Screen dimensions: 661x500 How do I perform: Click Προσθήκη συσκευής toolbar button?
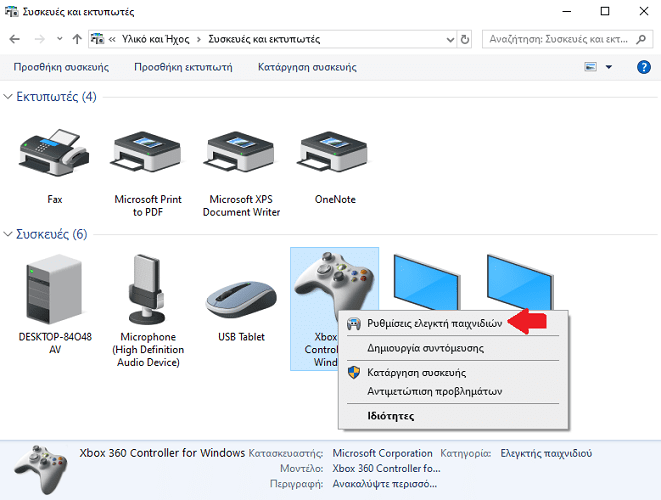click(x=61, y=67)
